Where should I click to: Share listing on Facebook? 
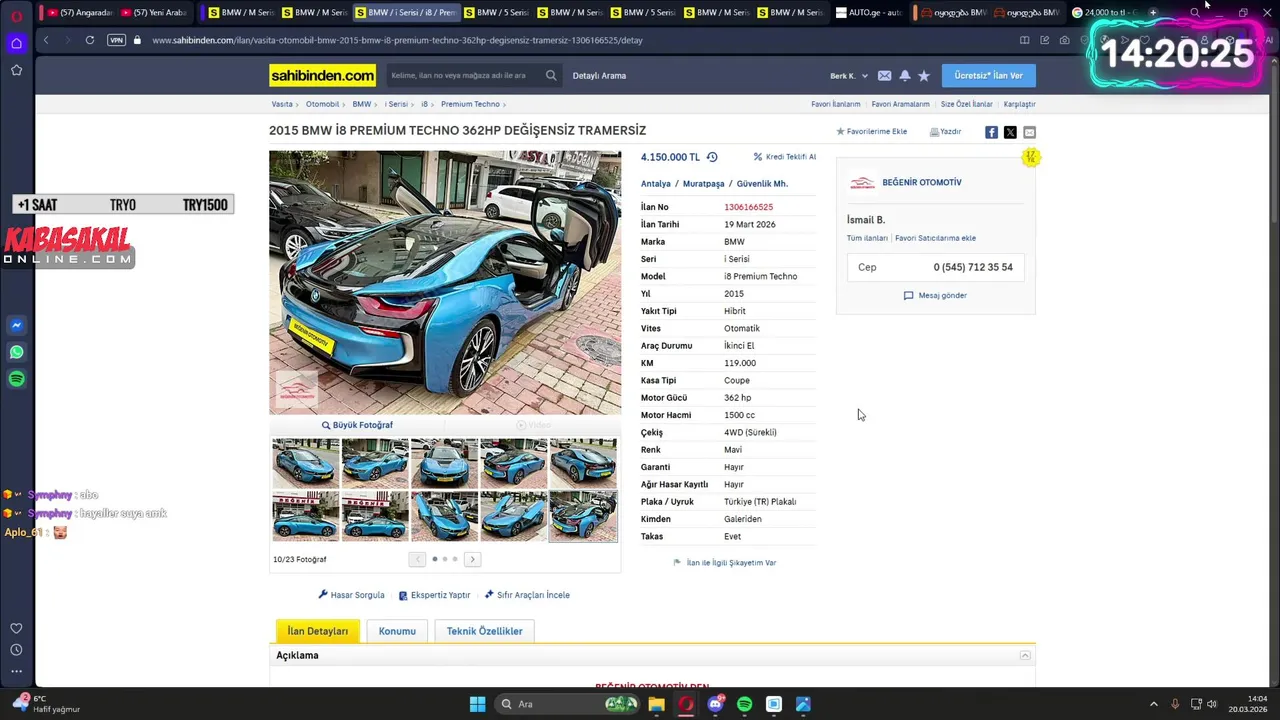click(x=991, y=132)
